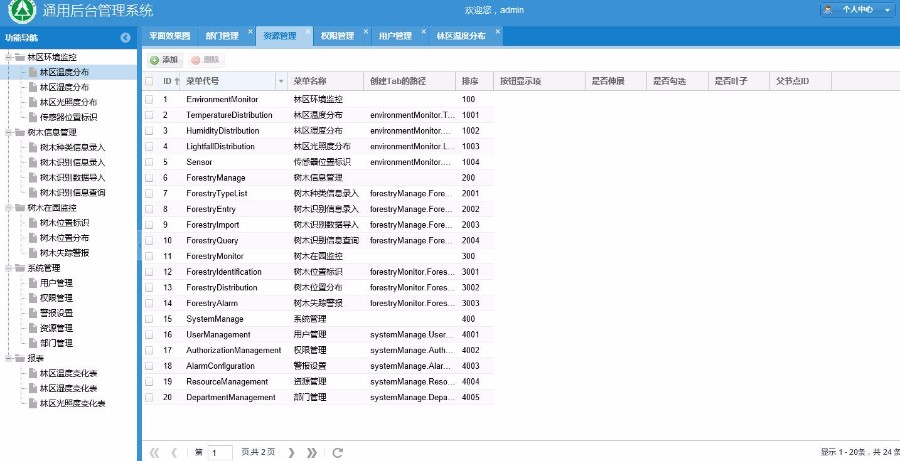
Task: Click the 创建Tab的路径 column header
Action: (x=410, y=82)
